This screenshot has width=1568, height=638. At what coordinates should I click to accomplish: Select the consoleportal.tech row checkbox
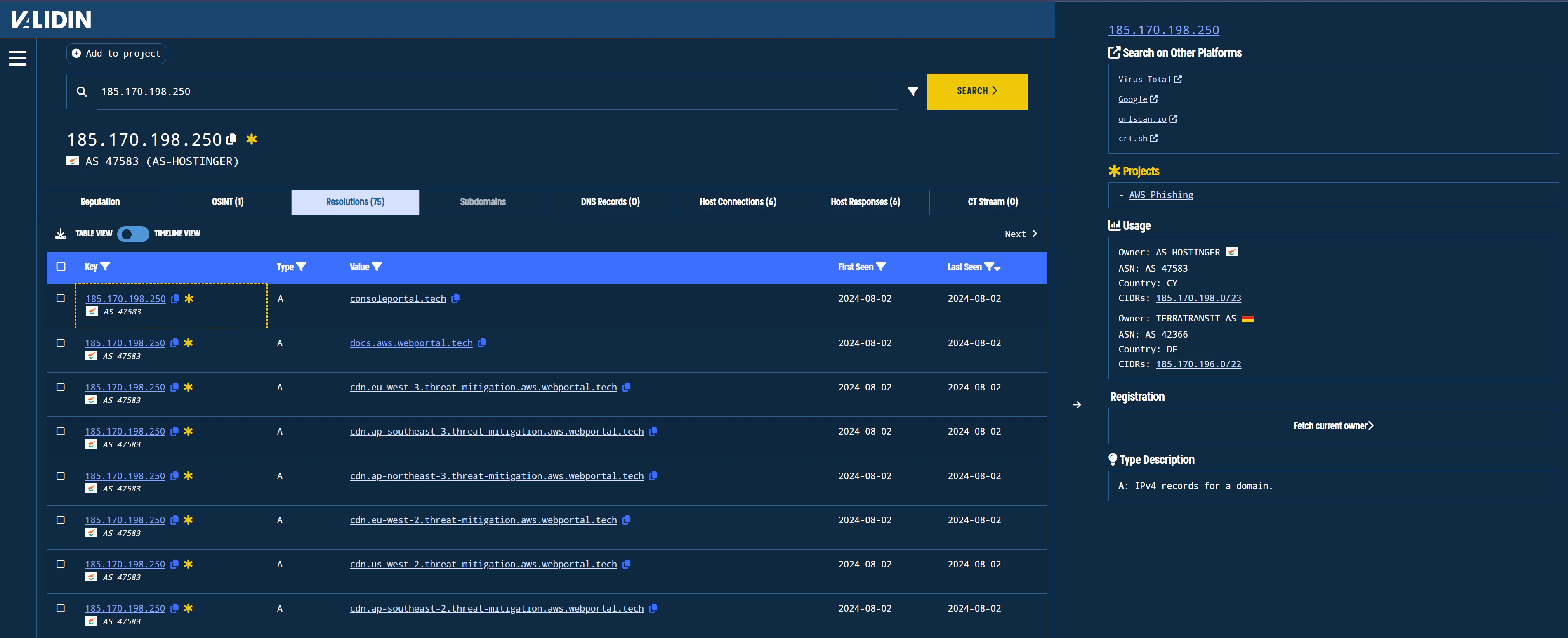pos(60,298)
